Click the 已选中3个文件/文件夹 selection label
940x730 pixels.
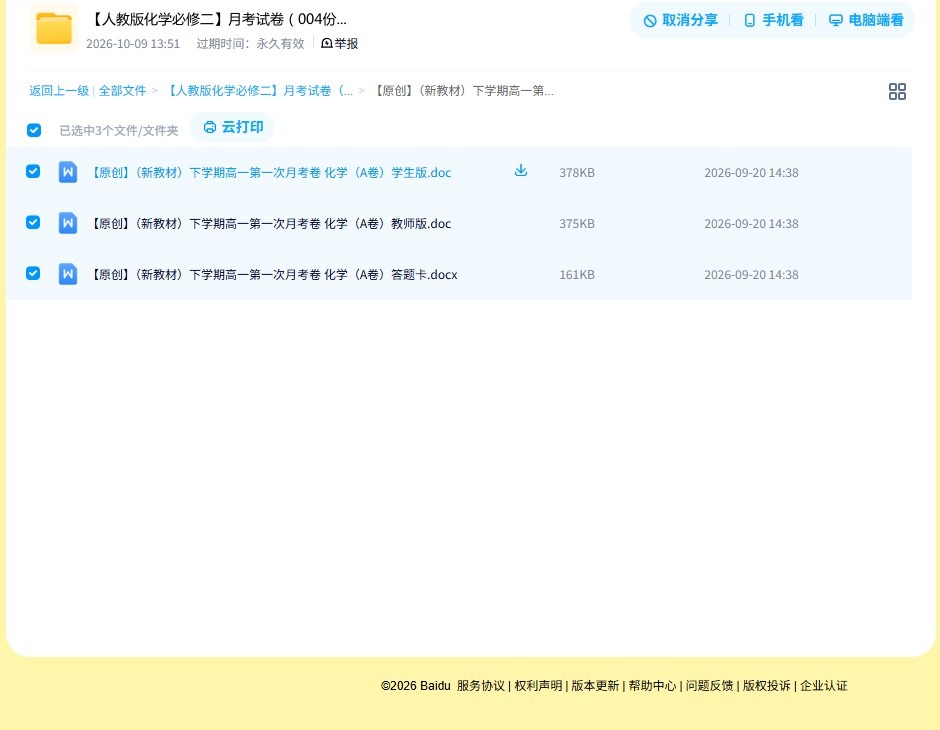pos(119,131)
